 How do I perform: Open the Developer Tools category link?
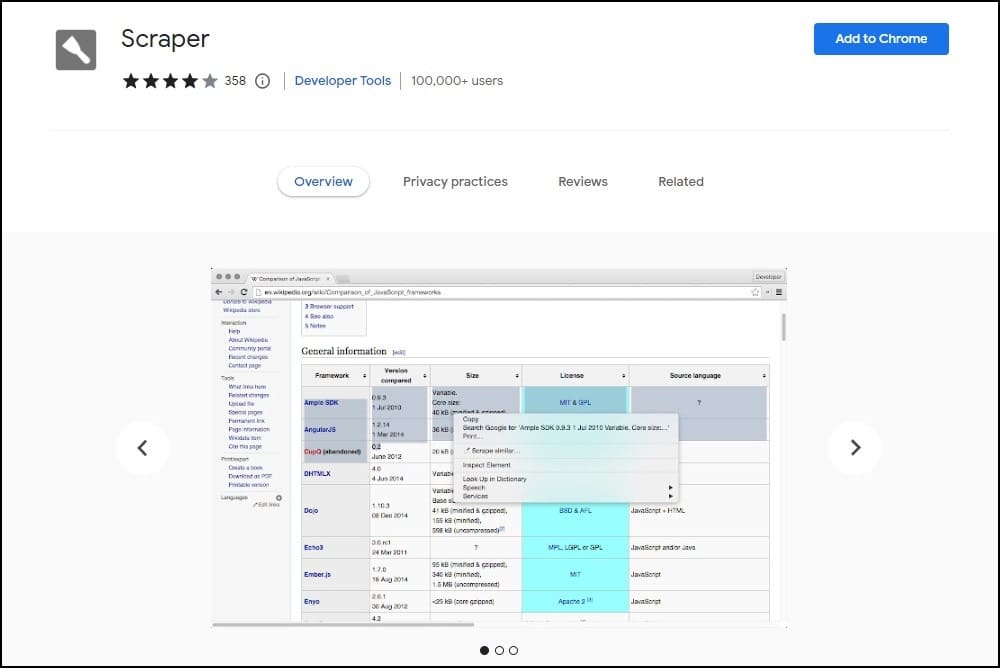pos(342,81)
